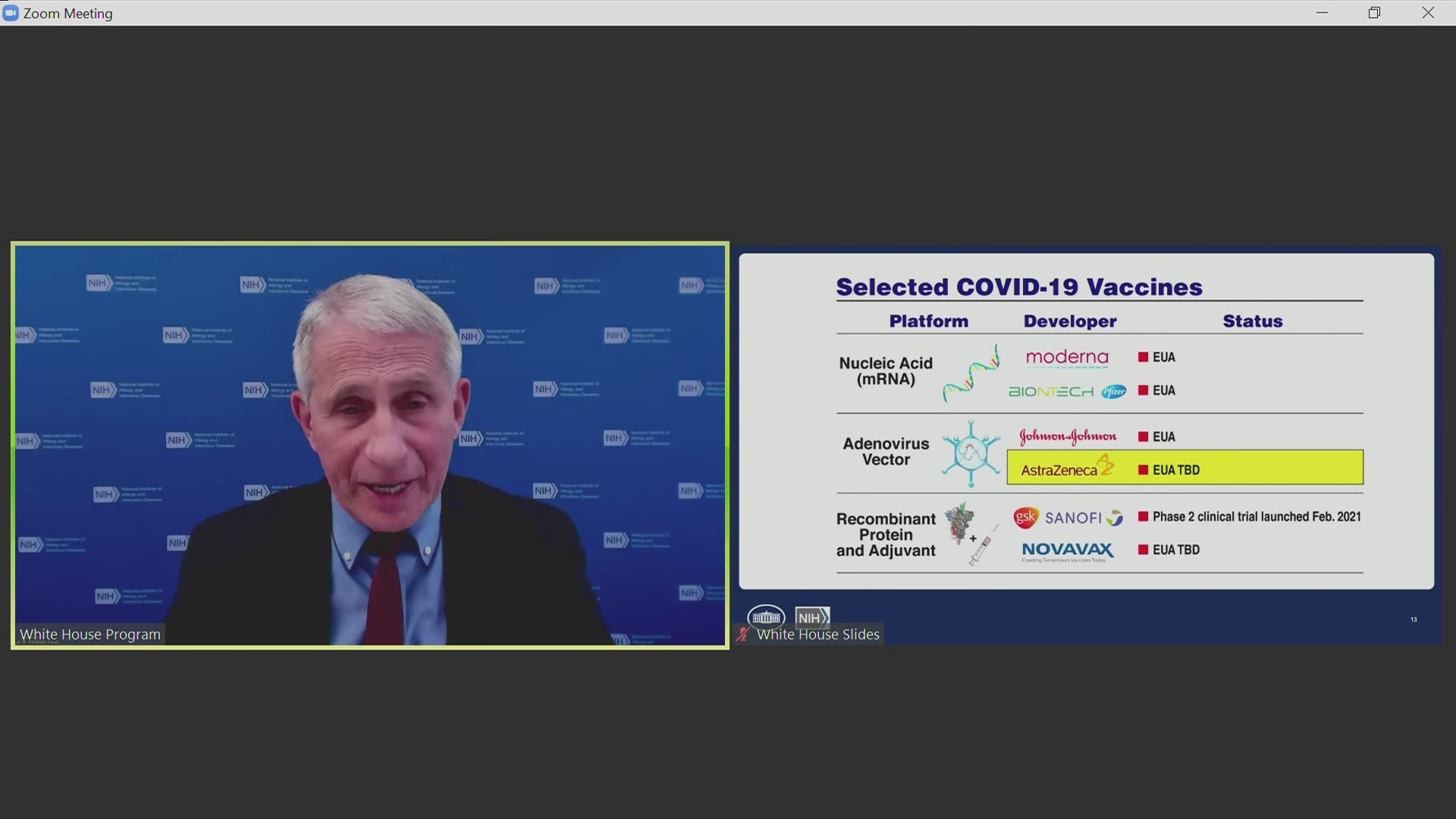Click the Developer column header
Viewport: 1456px width, 819px height.
[1070, 322]
